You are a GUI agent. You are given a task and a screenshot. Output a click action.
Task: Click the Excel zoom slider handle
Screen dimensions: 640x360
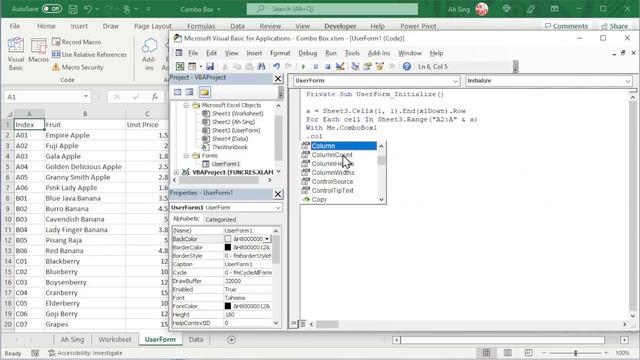[576, 353]
